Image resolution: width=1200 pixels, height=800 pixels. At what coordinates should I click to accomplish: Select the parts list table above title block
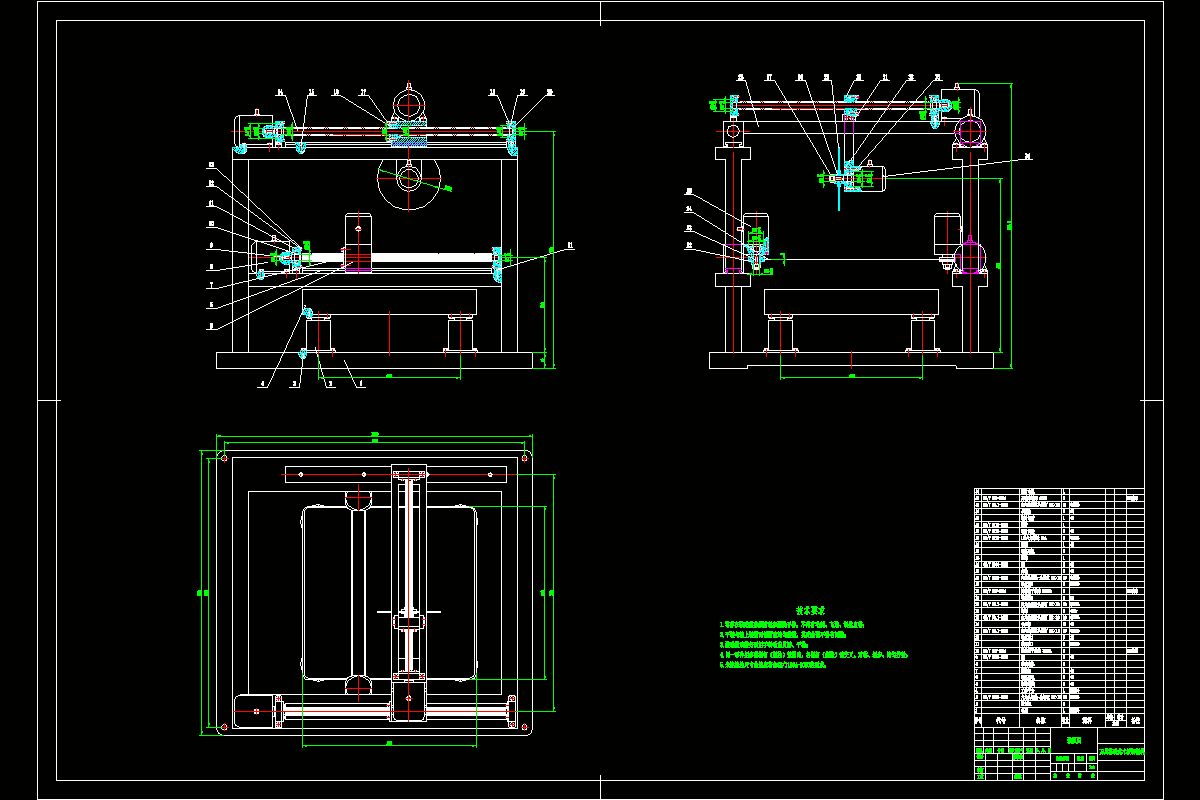[x=1059, y=607]
